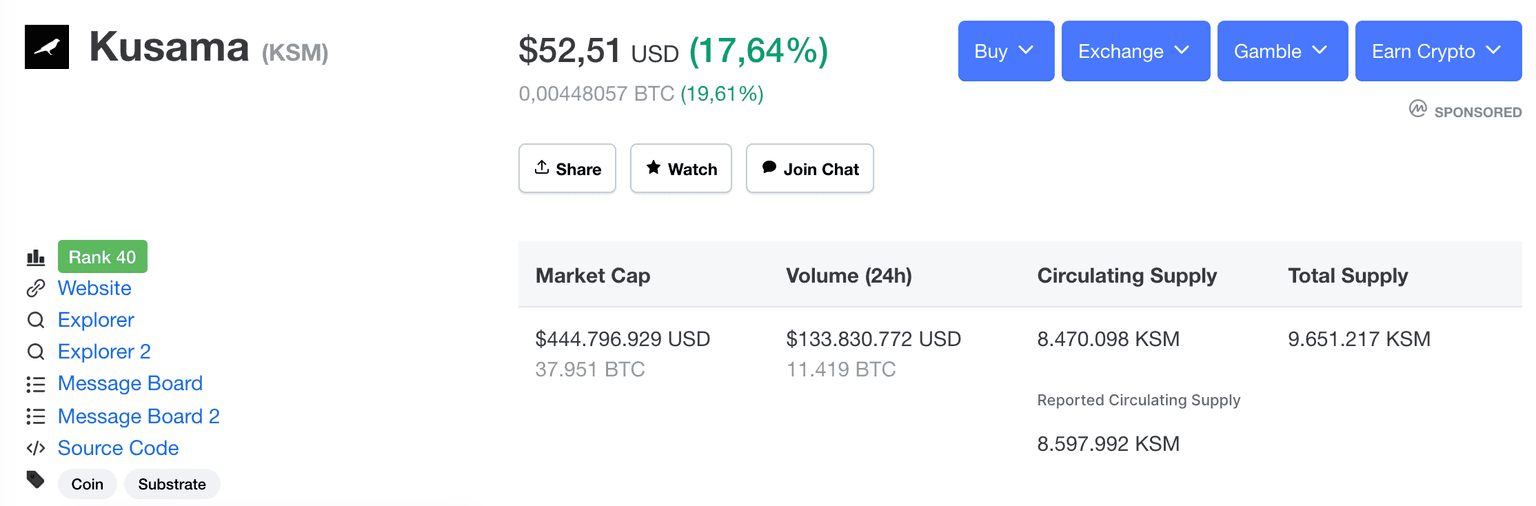Click the list icon beside Message Board
Viewport: 1536px width, 506px height.
tap(36, 384)
